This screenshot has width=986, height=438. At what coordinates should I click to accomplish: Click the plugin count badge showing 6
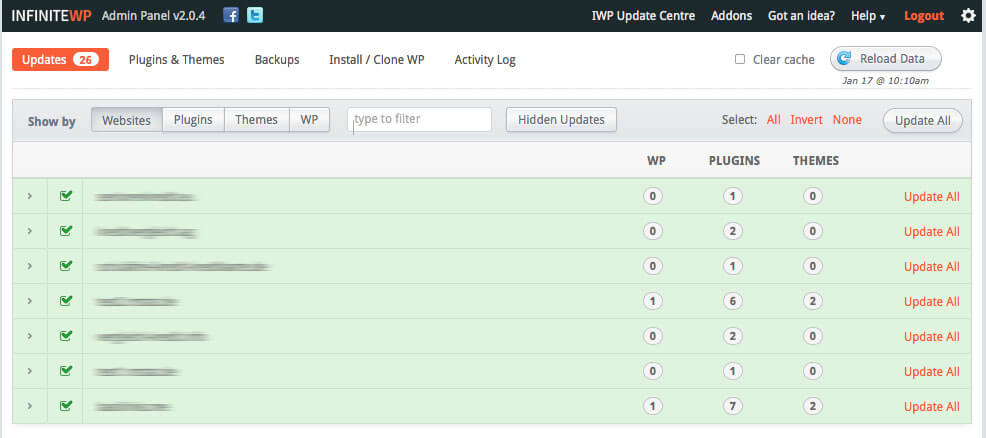pyautogui.click(x=733, y=302)
